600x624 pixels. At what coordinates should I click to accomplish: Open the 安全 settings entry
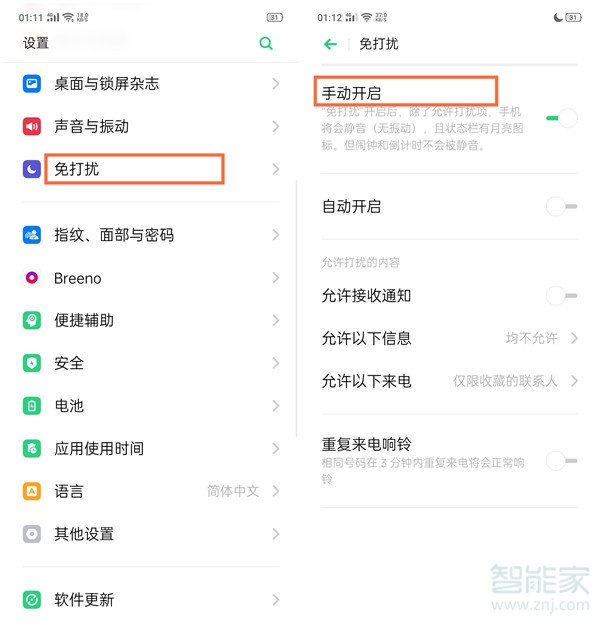click(151, 363)
